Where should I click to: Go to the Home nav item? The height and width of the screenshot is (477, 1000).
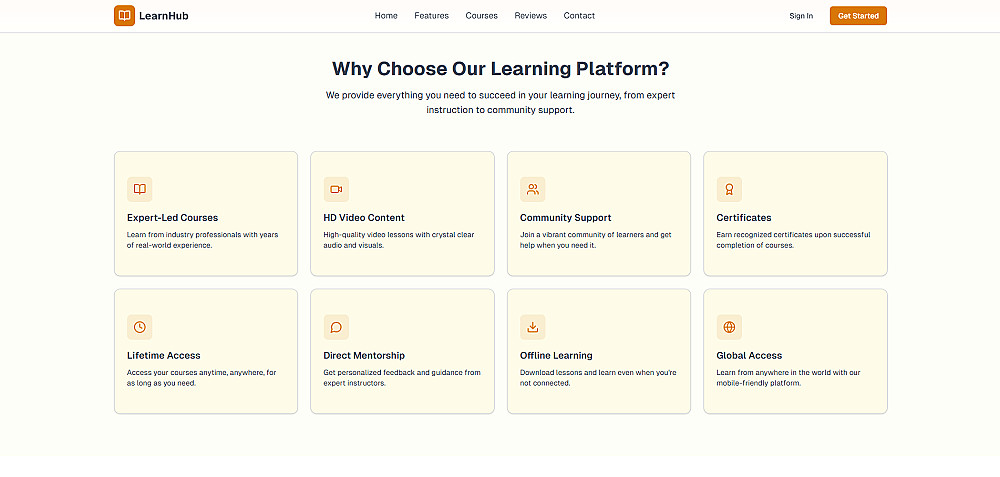point(386,16)
